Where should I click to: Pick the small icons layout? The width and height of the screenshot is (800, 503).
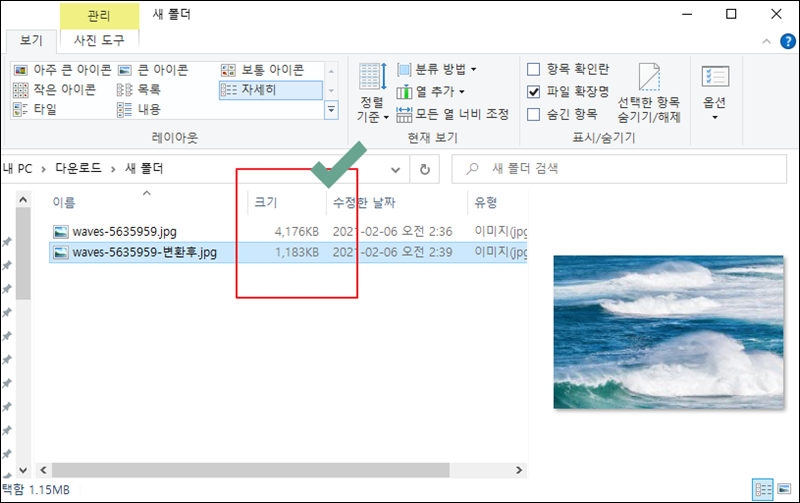coord(55,90)
